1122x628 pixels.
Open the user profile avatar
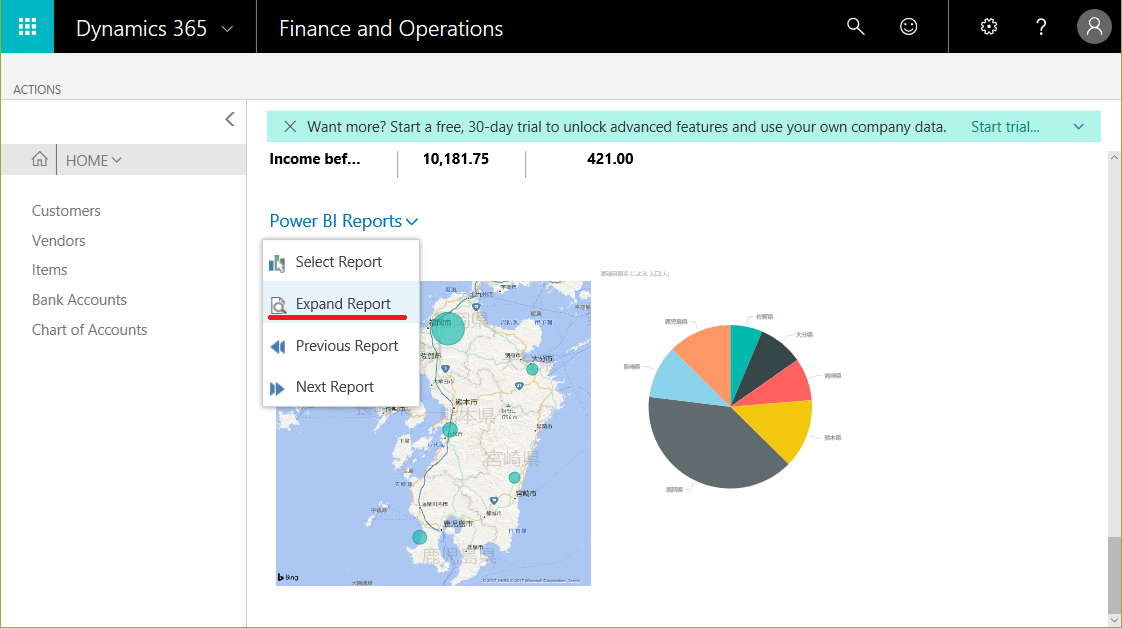point(1094,27)
